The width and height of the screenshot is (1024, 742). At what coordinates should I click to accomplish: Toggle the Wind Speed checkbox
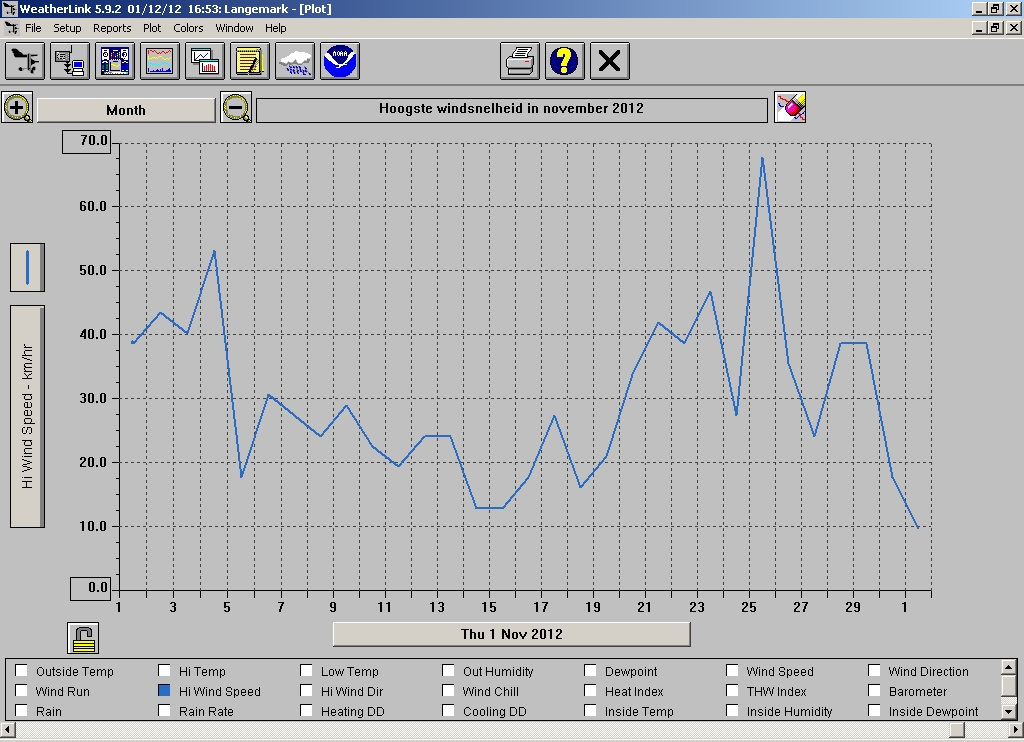[732, 671]
